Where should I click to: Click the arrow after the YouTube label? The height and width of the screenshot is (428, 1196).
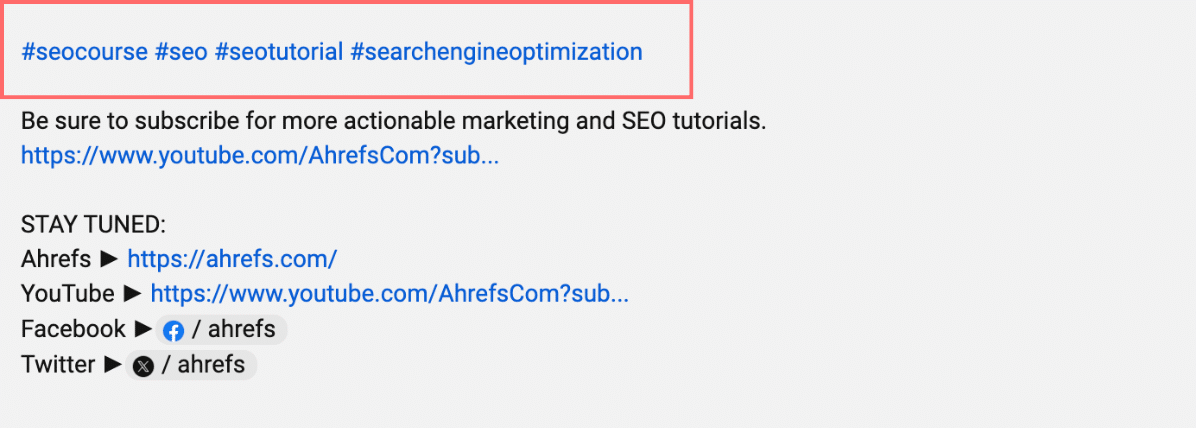[x=133, y=294]
